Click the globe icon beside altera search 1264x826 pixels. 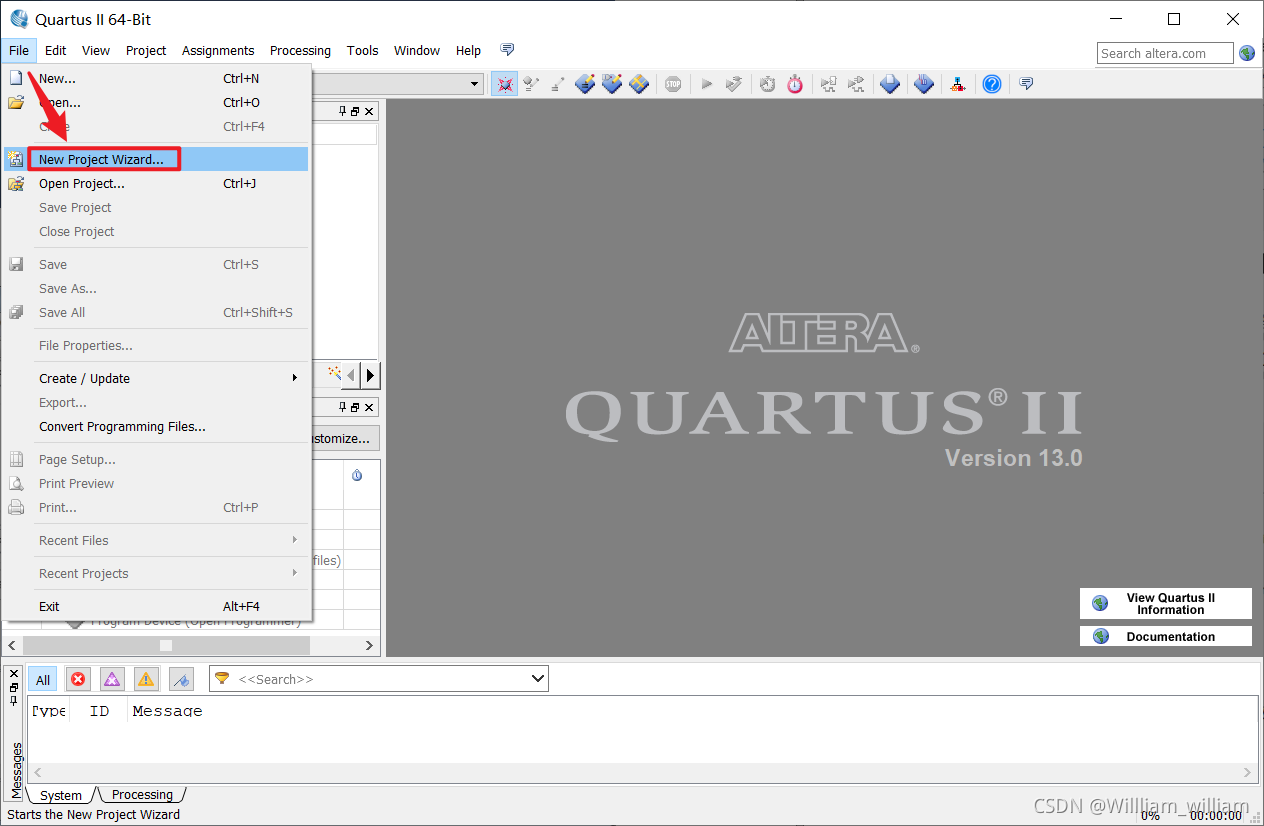tap(1247, 53)
